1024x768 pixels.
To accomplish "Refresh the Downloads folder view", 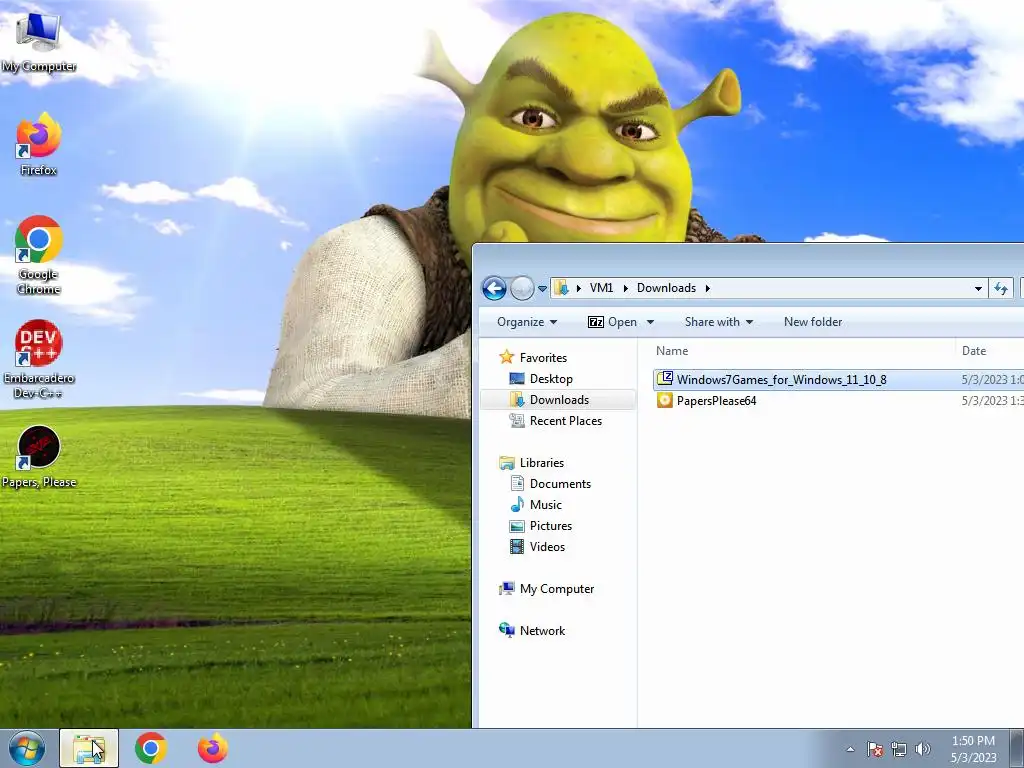I will click(1001, 288).
